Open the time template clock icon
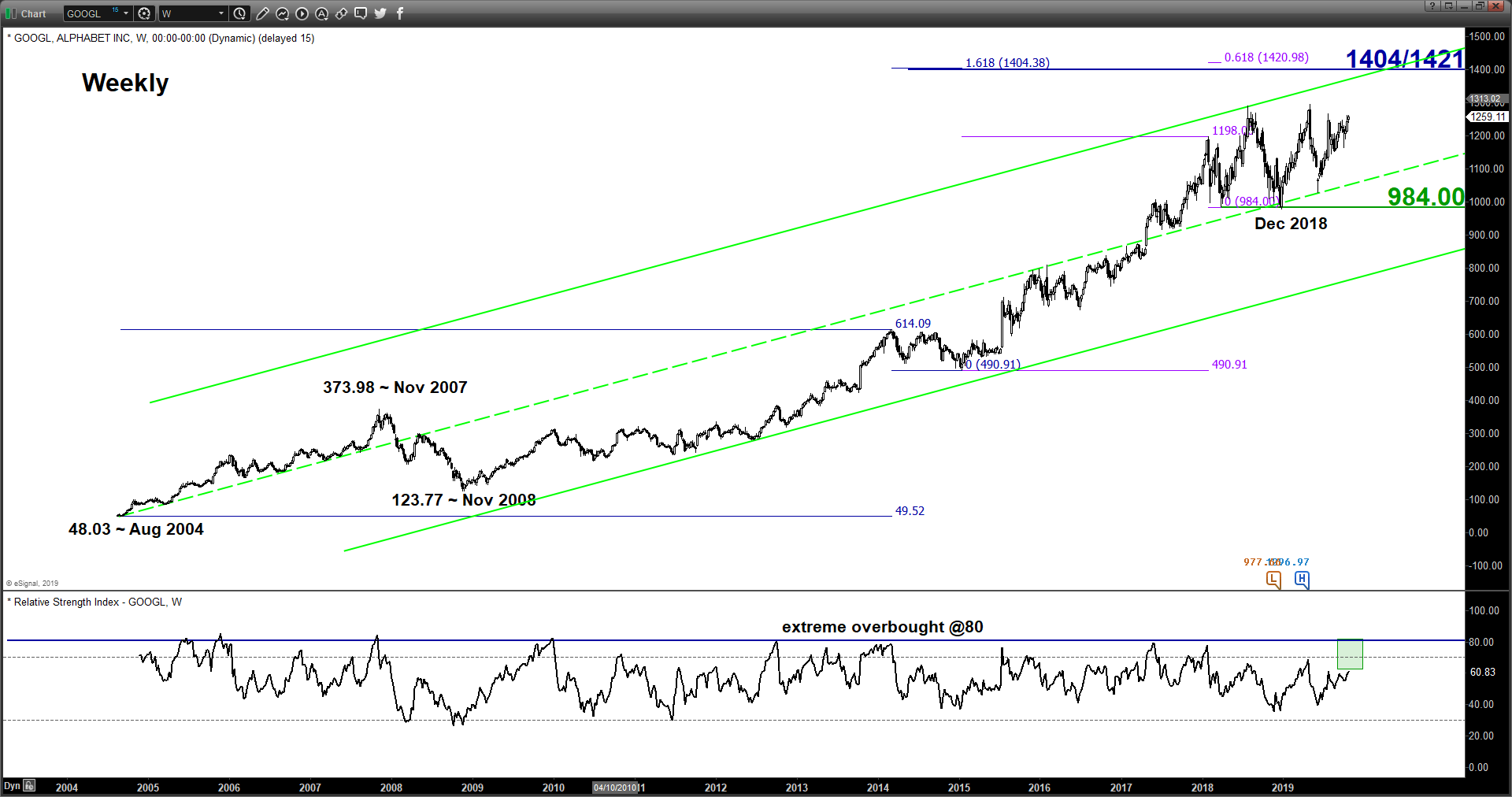The height and width of the screenshot is (797, 1512). pyautogui.click(x=240, y=13)
